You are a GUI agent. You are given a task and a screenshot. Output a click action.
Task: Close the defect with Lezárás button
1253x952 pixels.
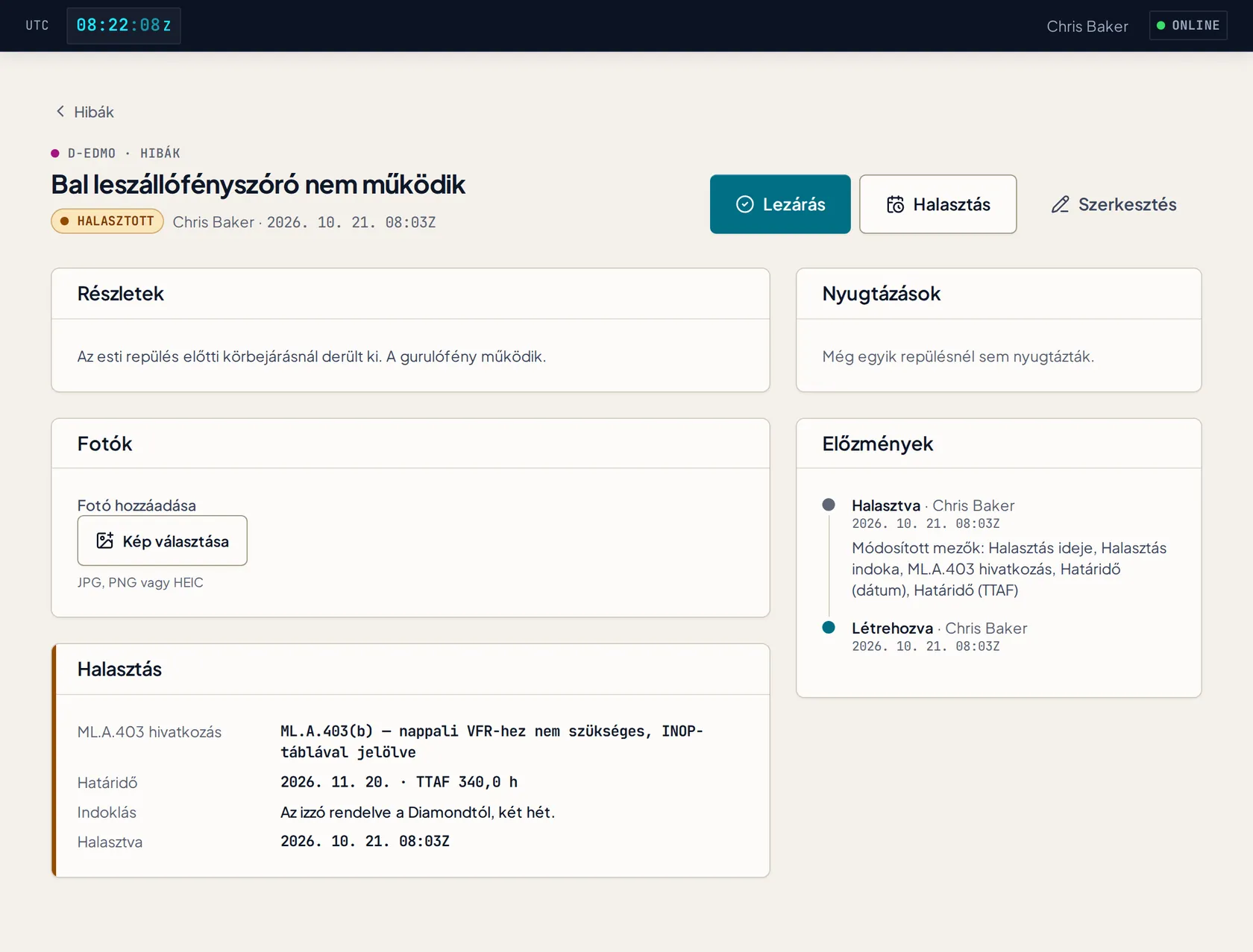[x=780, y=204]
